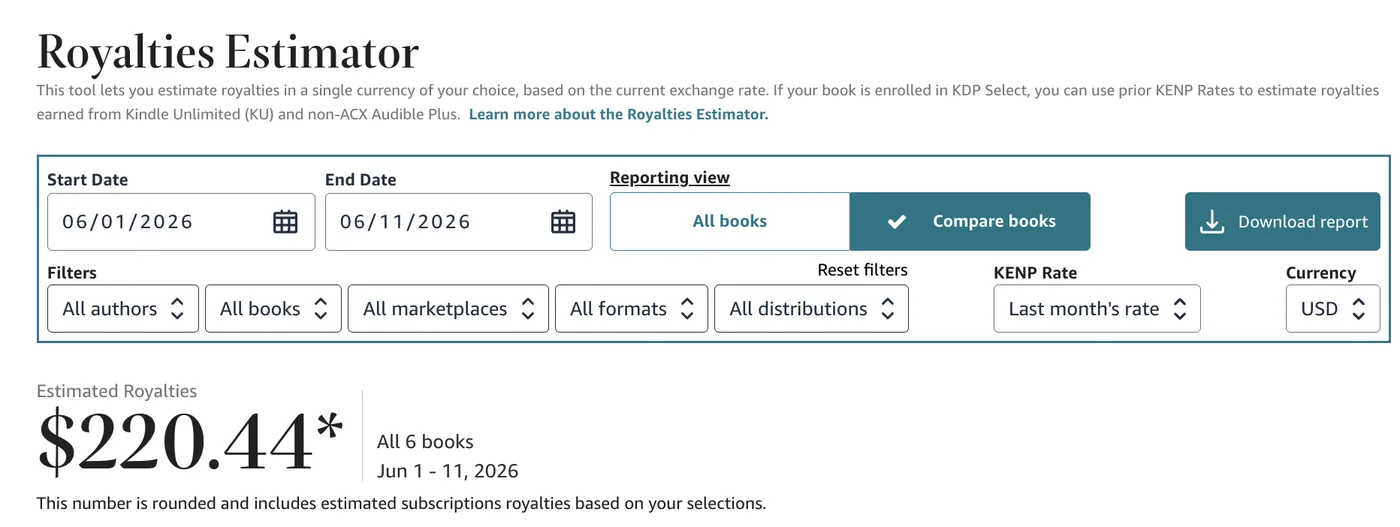Viewport: 1400px width, 527px height.
Task: Open the End Date calendar icon
Action: pos(563,221)
